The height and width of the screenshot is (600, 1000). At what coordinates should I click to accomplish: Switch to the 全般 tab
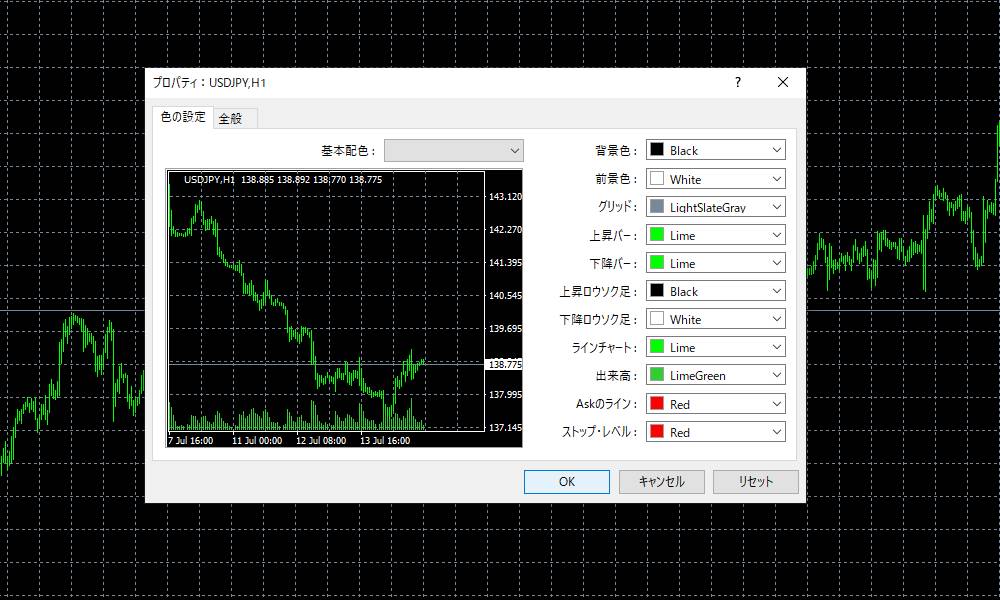pyautogui.click(x=233, y=117)
